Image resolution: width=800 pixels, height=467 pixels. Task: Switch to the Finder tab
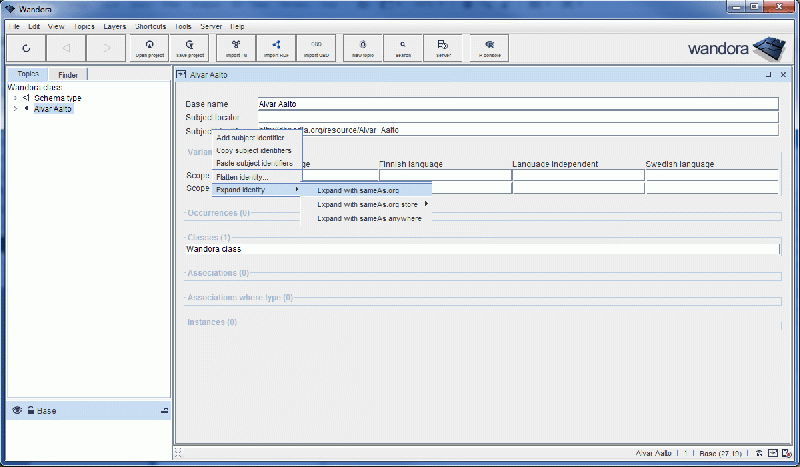[68, 75]
